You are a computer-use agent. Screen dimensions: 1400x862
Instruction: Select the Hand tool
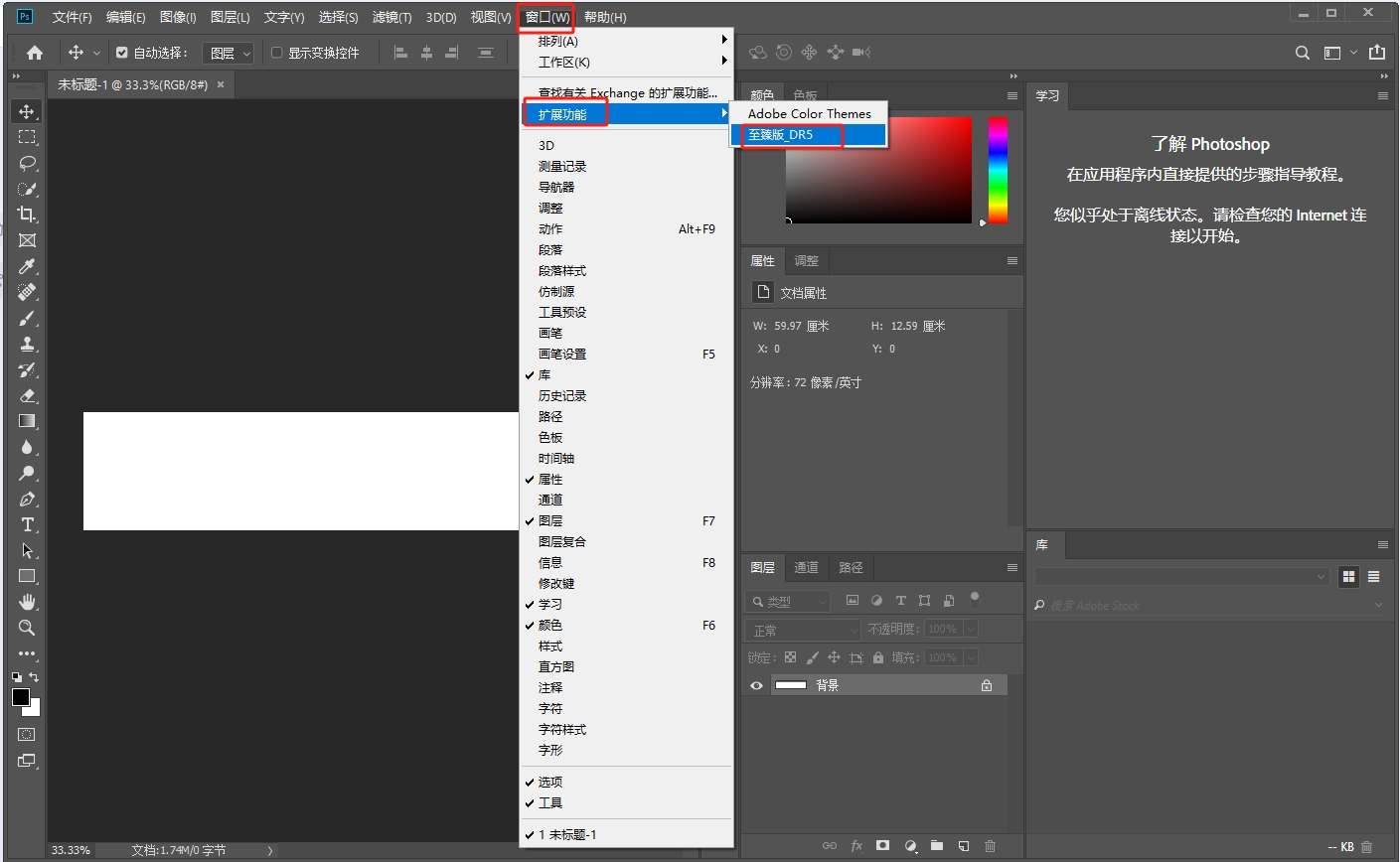[x=27, y=602]
